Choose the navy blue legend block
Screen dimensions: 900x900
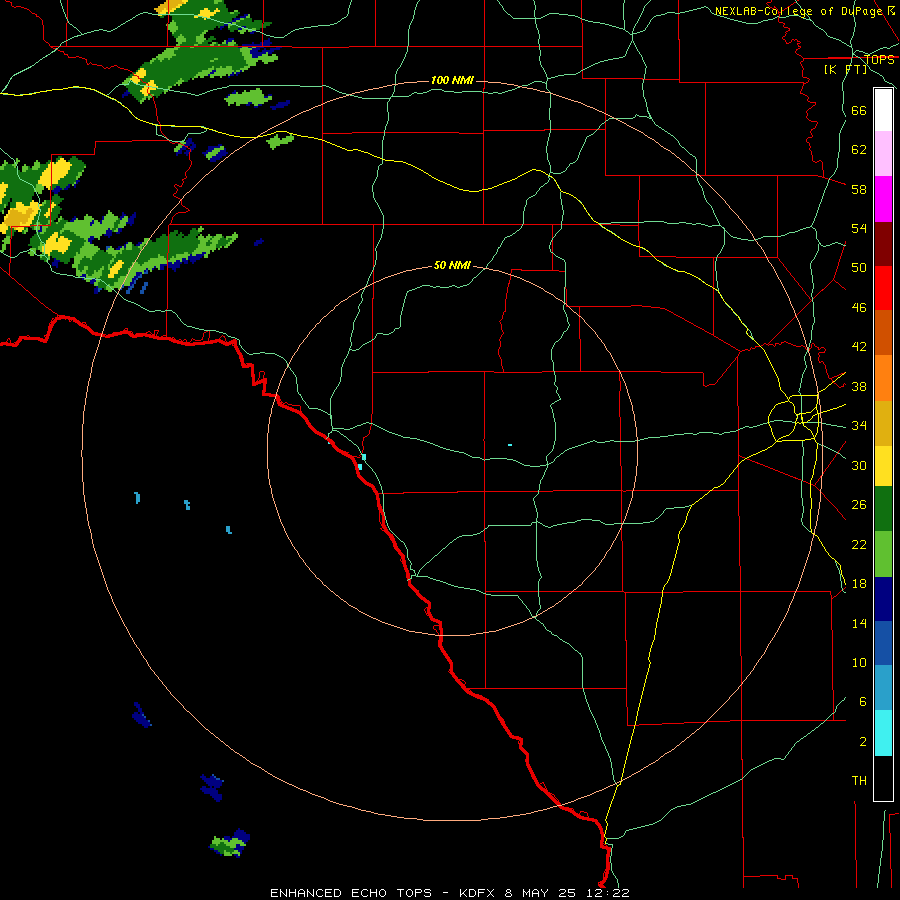pos(883,599)
